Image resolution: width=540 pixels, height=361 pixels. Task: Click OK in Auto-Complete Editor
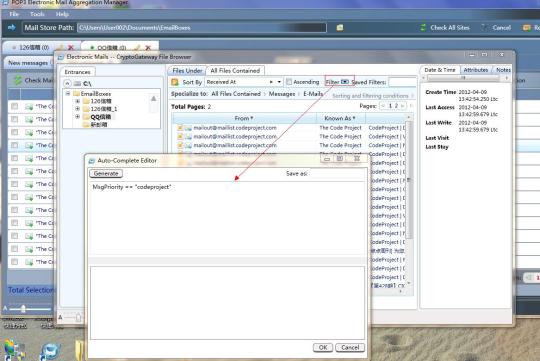pyautogui.click(x=323, y=348)
